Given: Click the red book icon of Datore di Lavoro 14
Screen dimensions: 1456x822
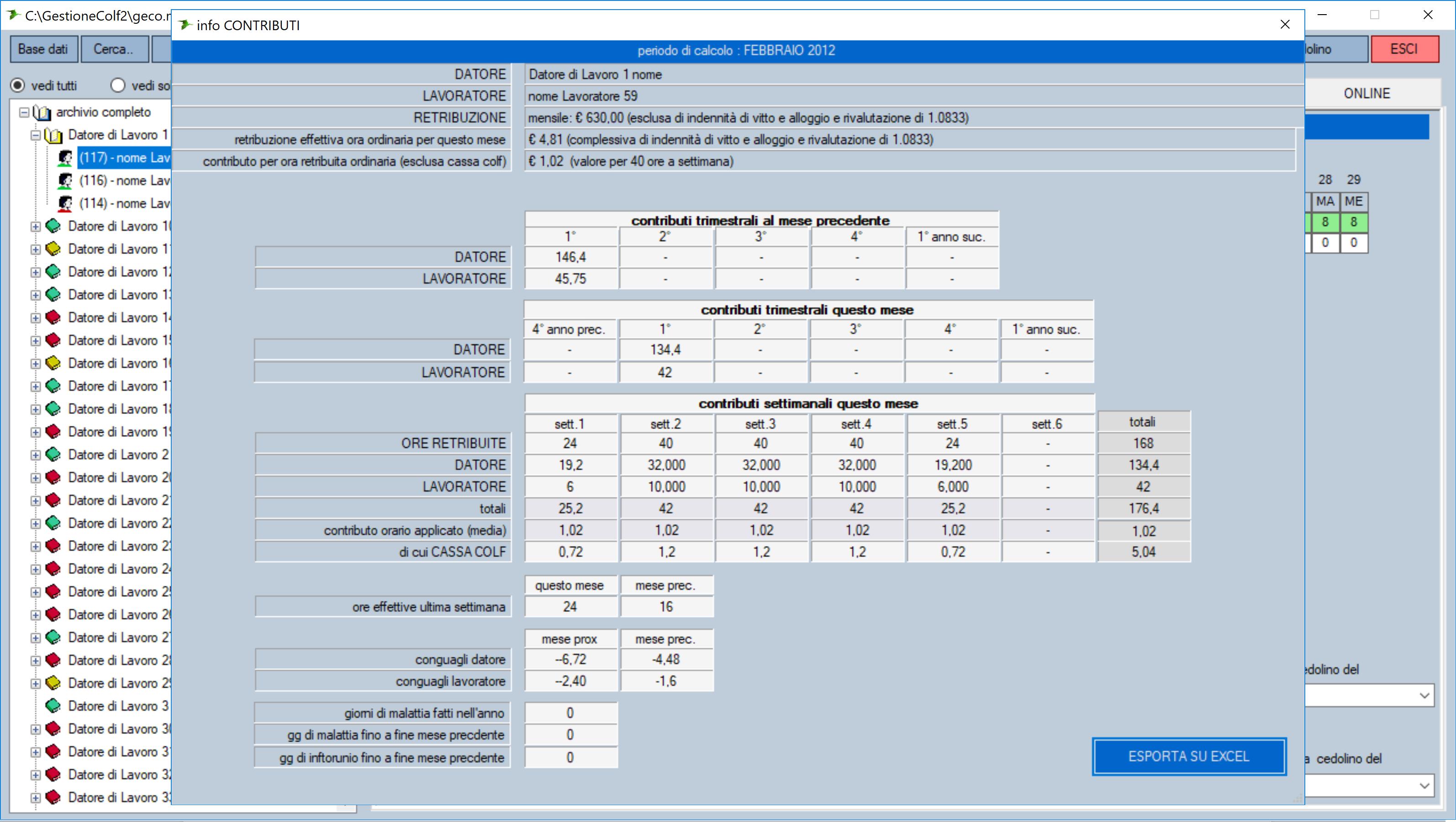Looking at the screenshot, I should tap(53, 318).
